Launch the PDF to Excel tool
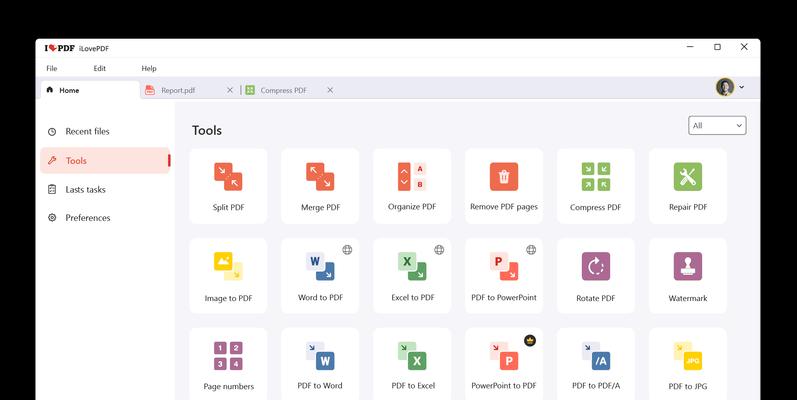797x400 pixels. point(412,364)
